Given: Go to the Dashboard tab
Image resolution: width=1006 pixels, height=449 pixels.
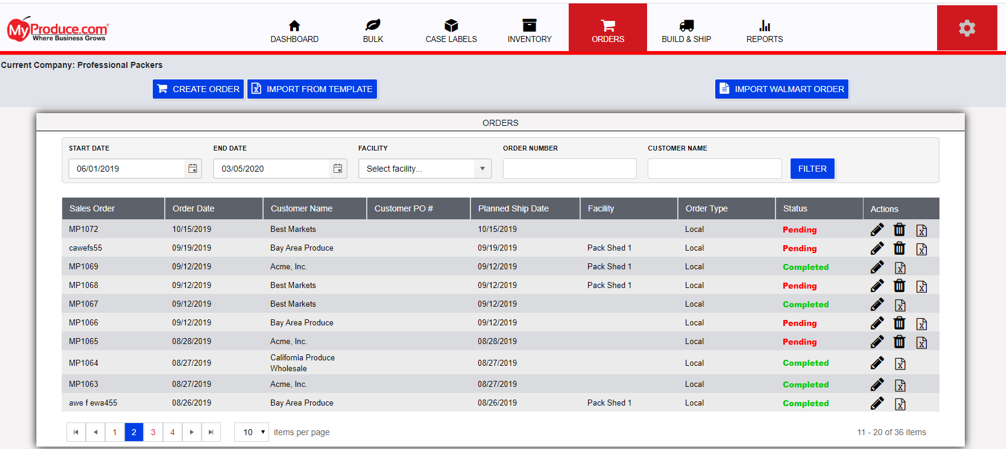Looking at the screenshot, I should pyautogui.click(x=294, y=31).
